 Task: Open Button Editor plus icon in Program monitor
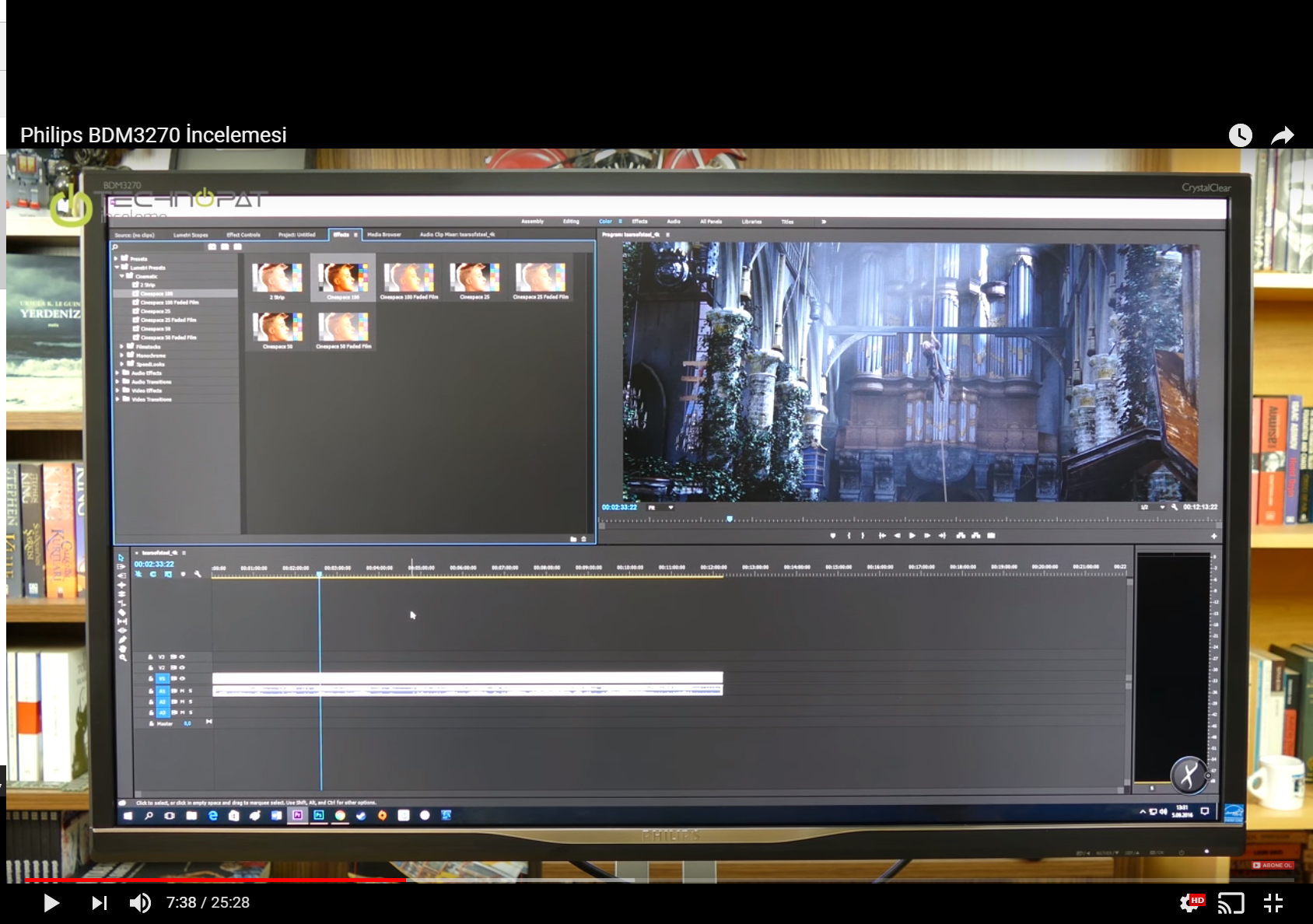(x=1213, y=537)
